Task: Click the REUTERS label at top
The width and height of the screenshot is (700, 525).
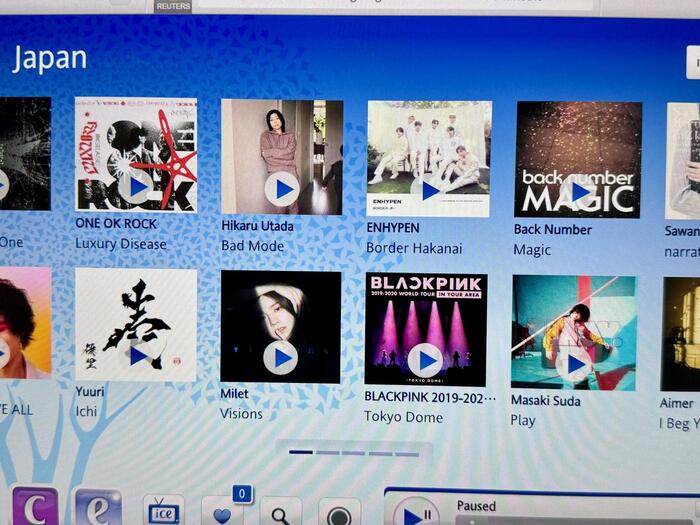Action: (173, 6)
